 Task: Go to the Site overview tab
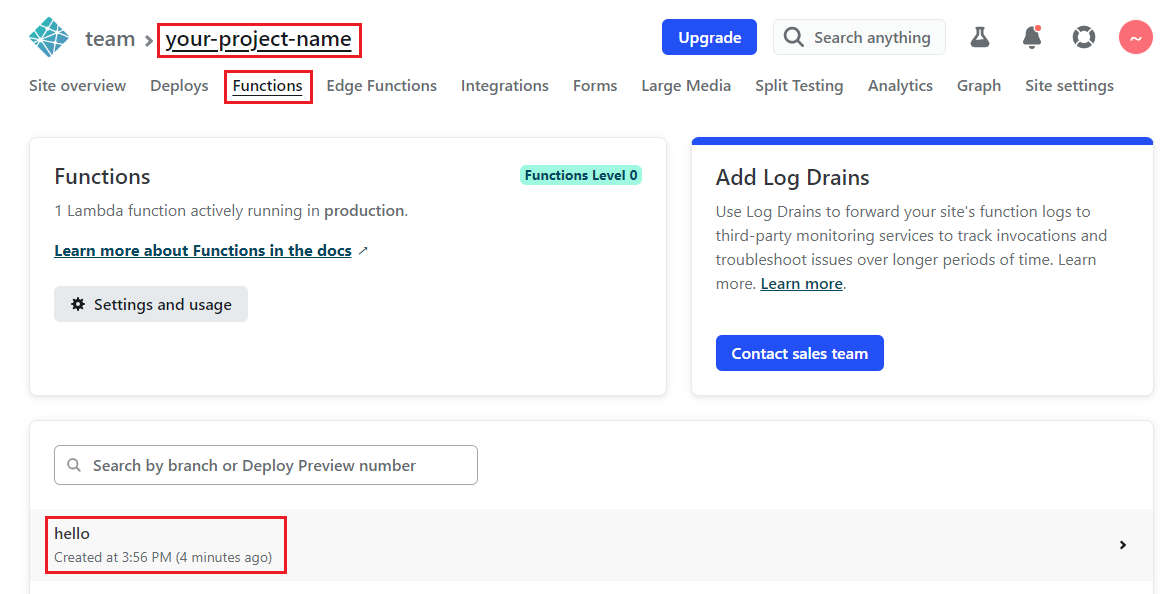(x=77, y=86)
